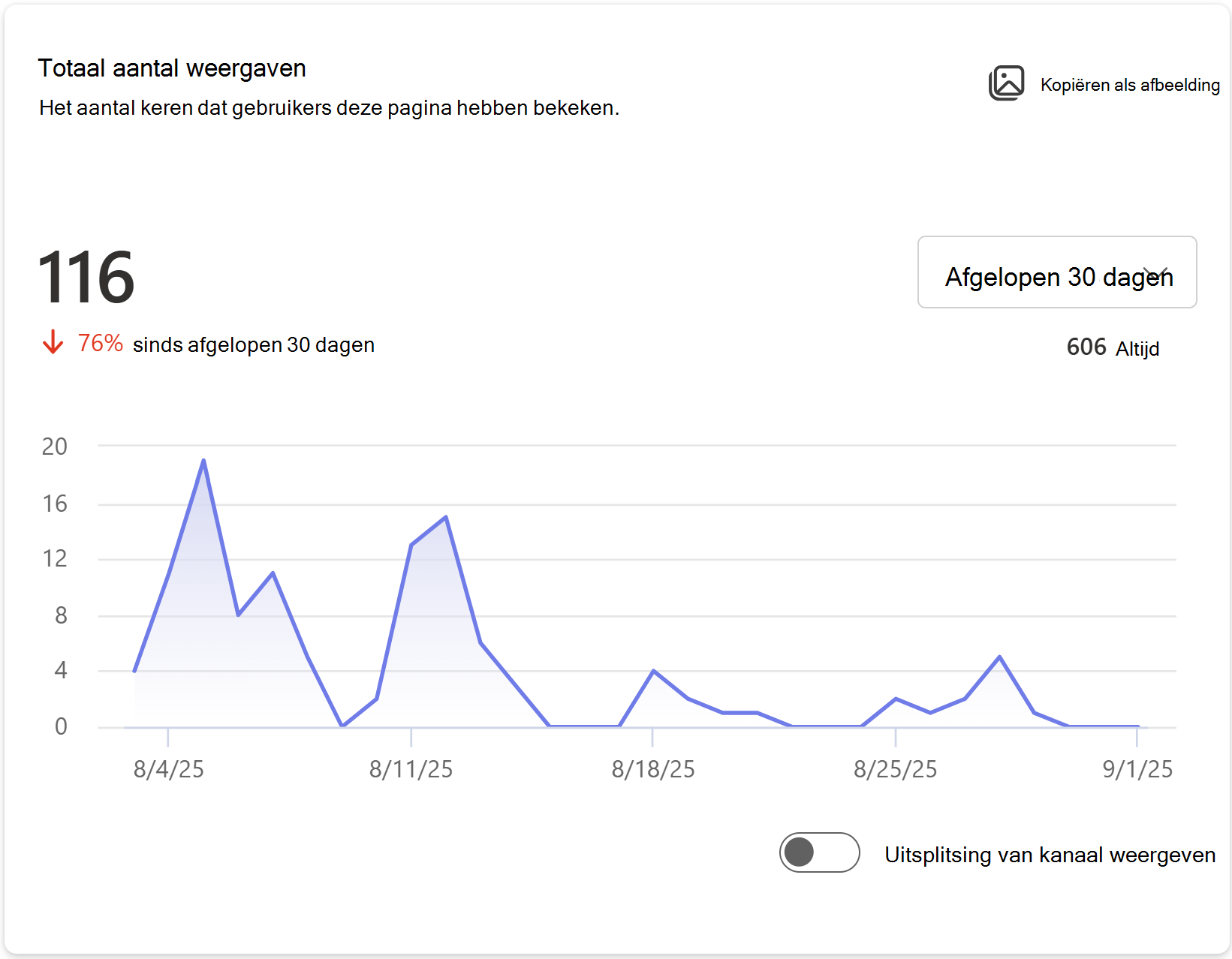Image resolution: width=1232 pixels, height=959 pixels.
Task: Click the 8/4/25 x-axis date marker
Action: [x=168, y=769]
